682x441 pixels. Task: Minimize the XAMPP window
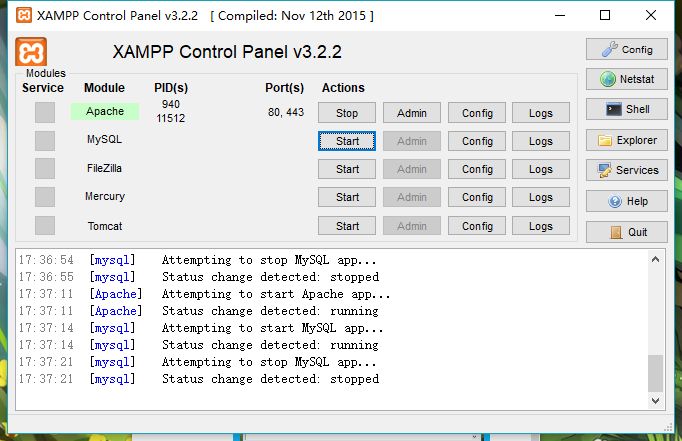coord(560,15)
